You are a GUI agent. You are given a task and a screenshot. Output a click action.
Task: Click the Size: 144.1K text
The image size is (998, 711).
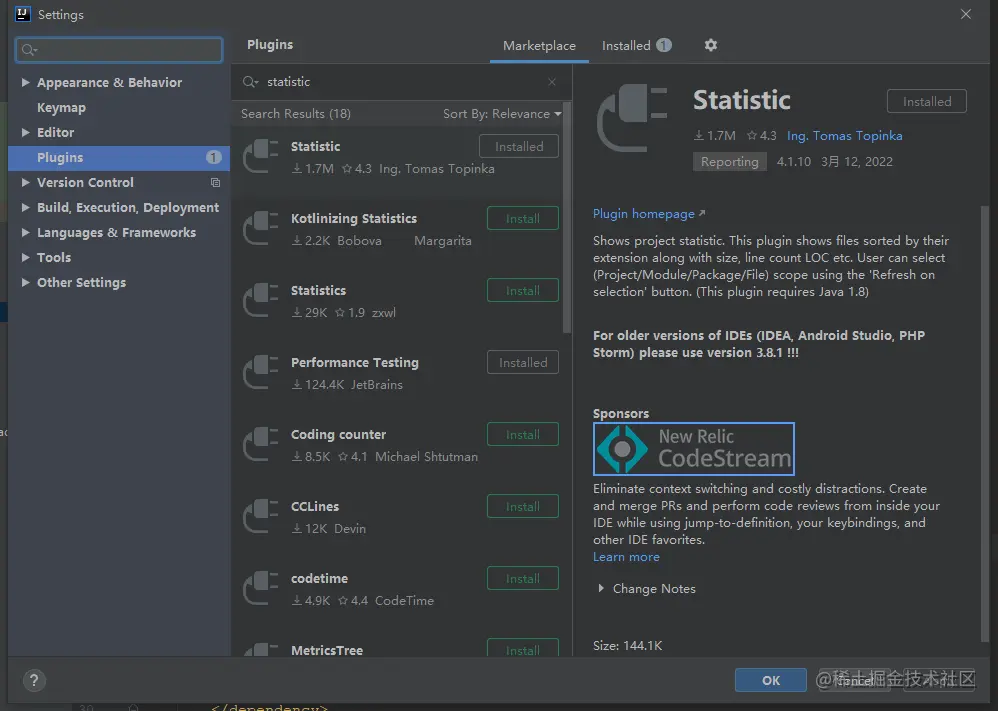(x=627, y=645)
